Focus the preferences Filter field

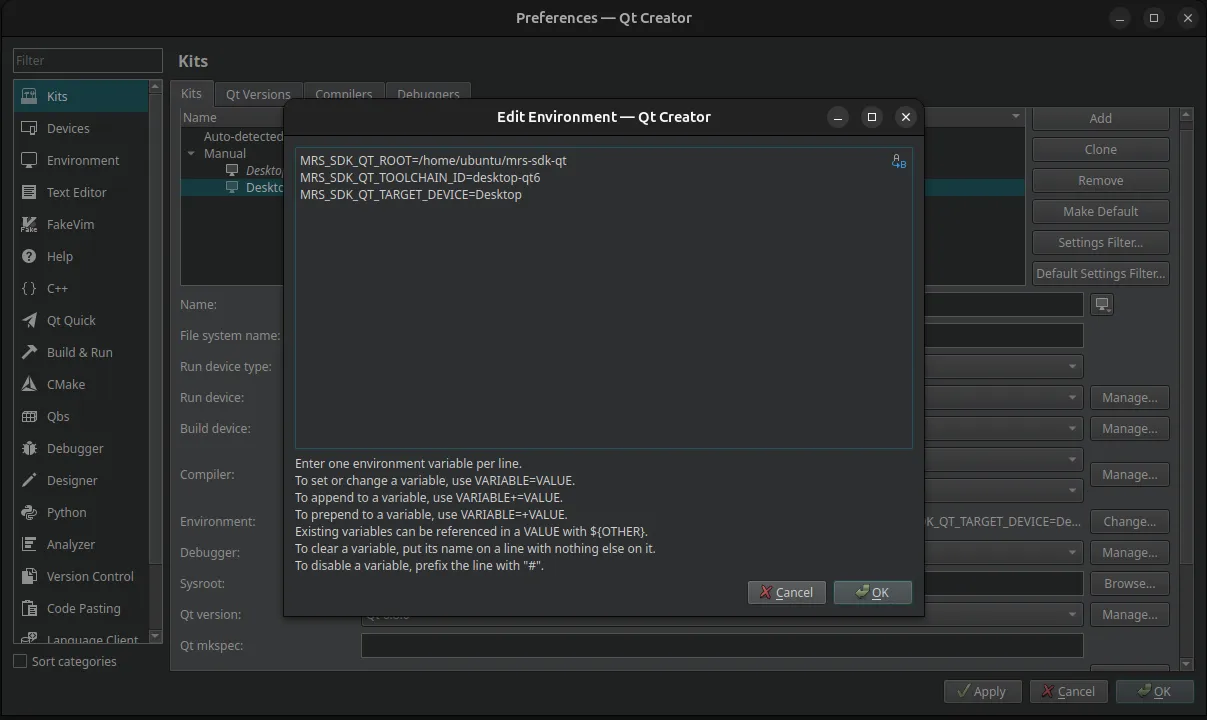(x=88, y=60)
